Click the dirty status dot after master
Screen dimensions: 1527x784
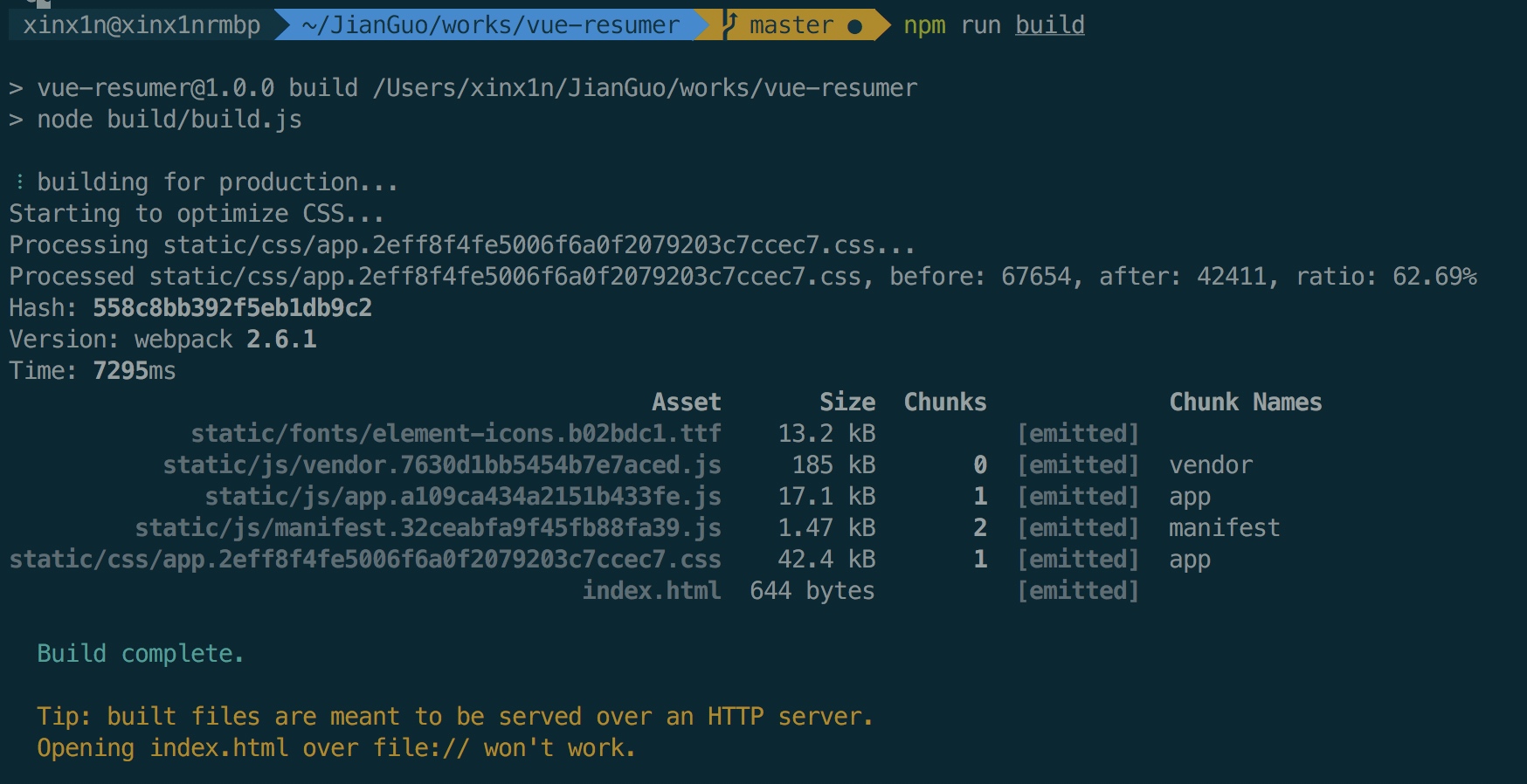(855, 26)
